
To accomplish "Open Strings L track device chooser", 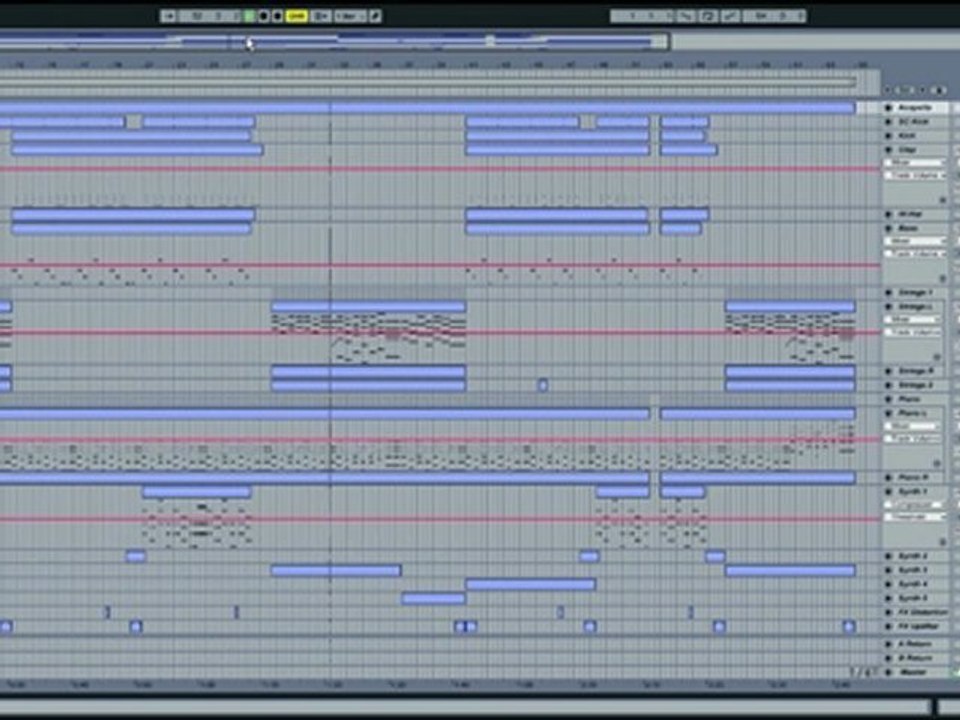I will click(913, 320).
